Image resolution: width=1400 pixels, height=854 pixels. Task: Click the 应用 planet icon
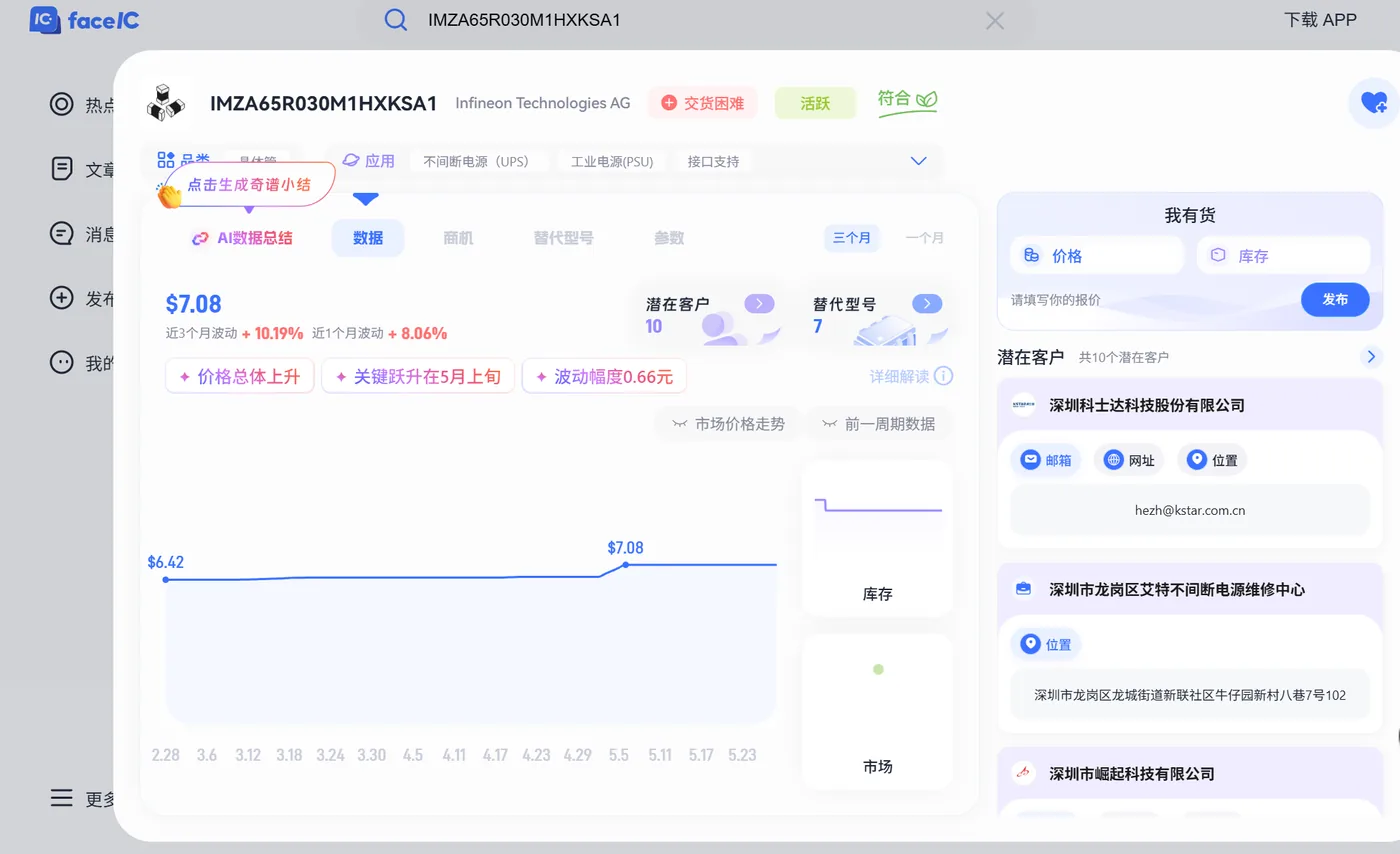pos(351,160)
